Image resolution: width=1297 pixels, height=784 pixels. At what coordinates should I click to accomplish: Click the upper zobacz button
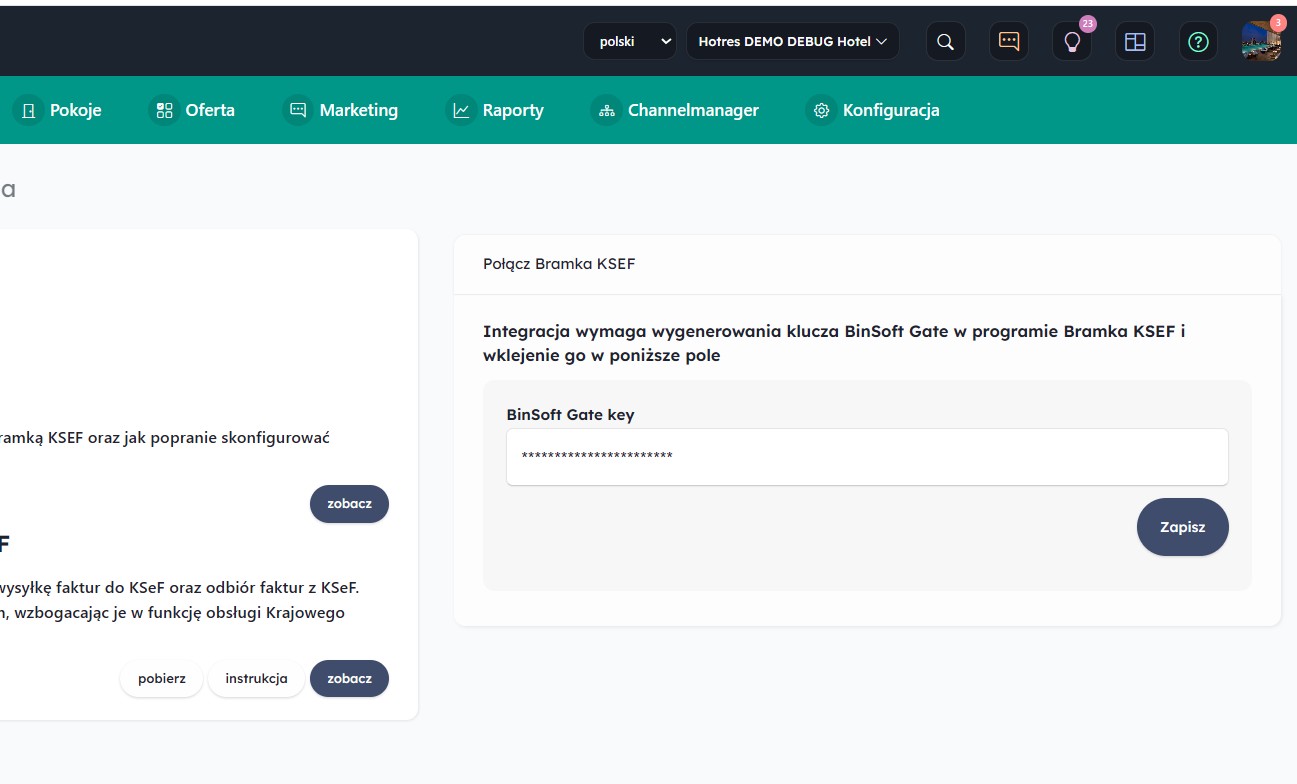tap(349, 504)
